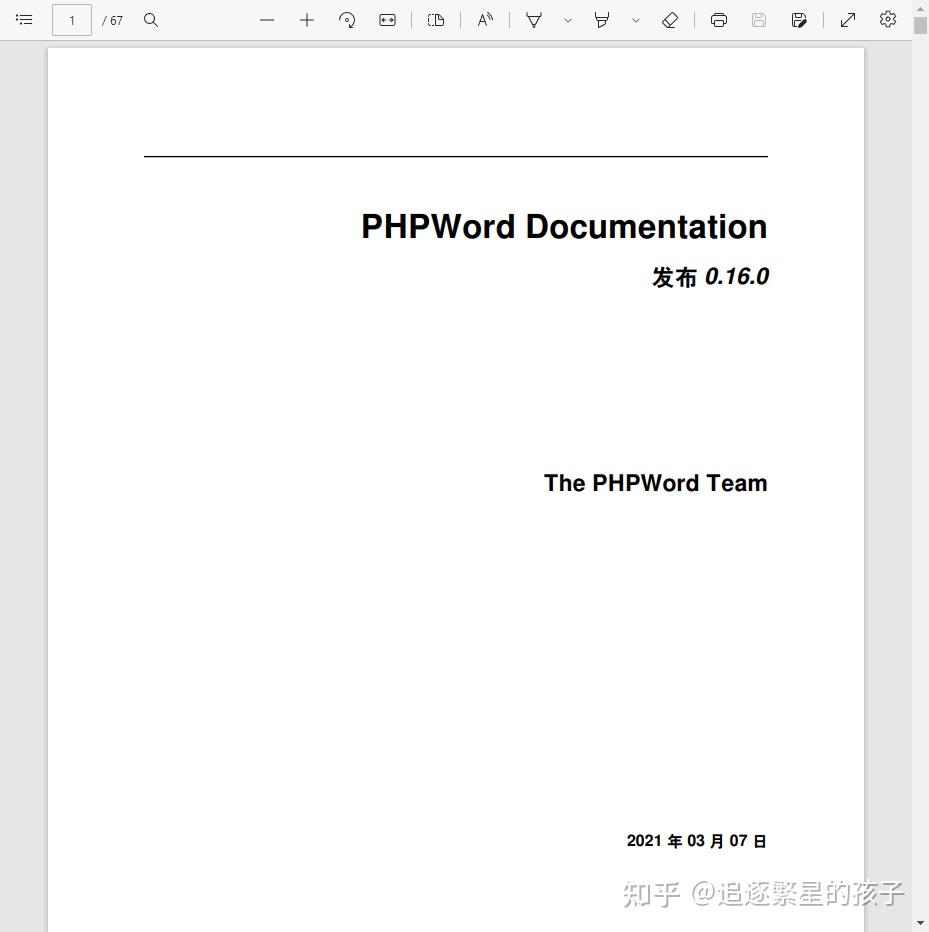Expand the Highlight options dropdown

[x=635, y=20]
